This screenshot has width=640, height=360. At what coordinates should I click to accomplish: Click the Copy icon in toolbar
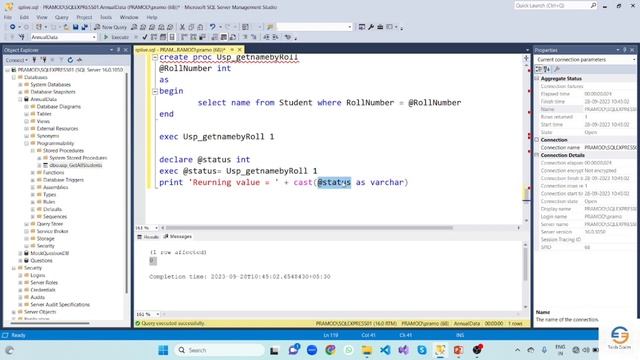click(x=191, y=27)
